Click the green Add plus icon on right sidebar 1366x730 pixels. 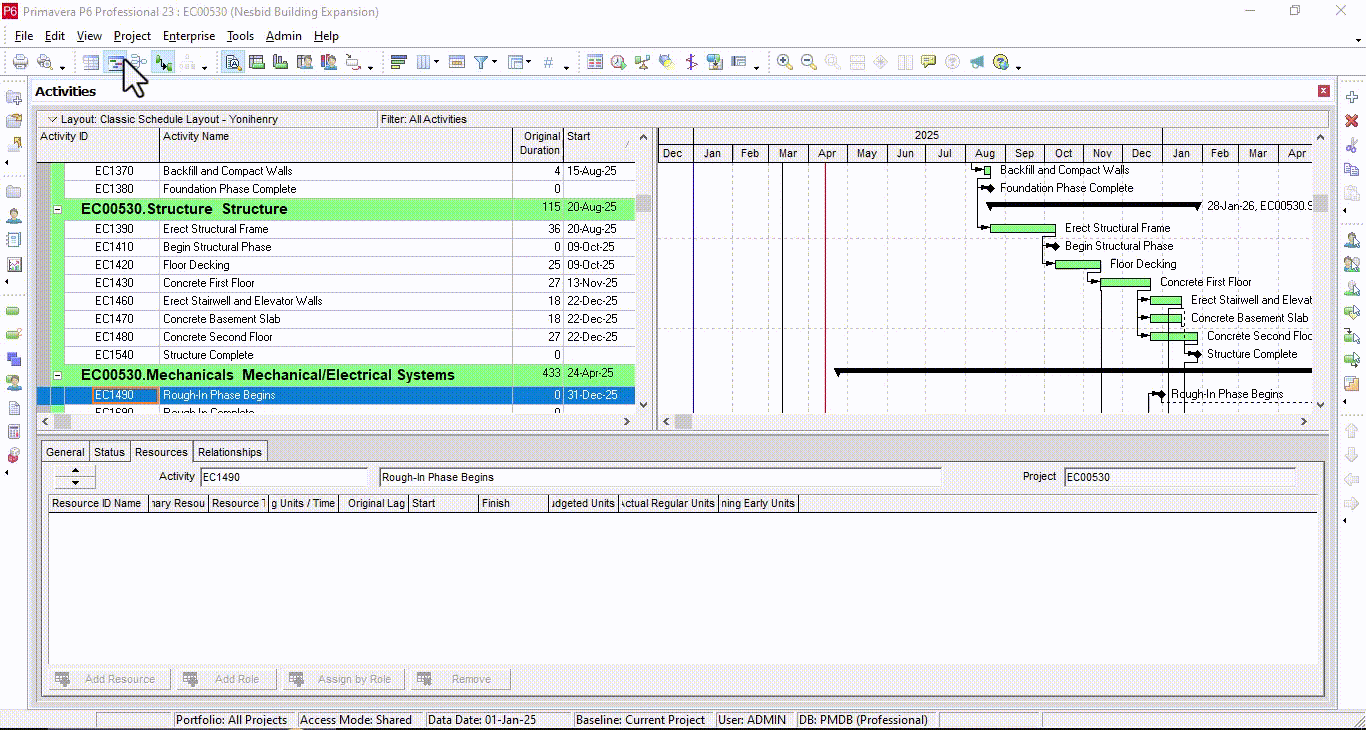(x=1352, y=97)
